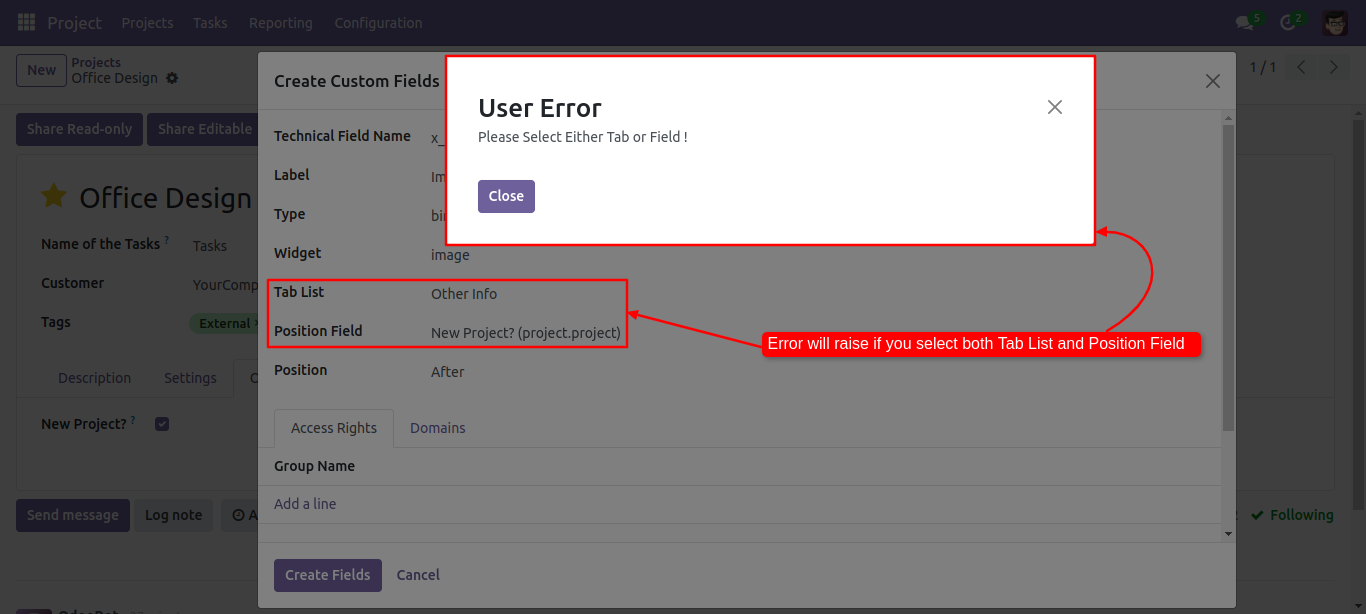Click the gear icon beside Office Design
The image size is (1366, 614).
point(172,78)
